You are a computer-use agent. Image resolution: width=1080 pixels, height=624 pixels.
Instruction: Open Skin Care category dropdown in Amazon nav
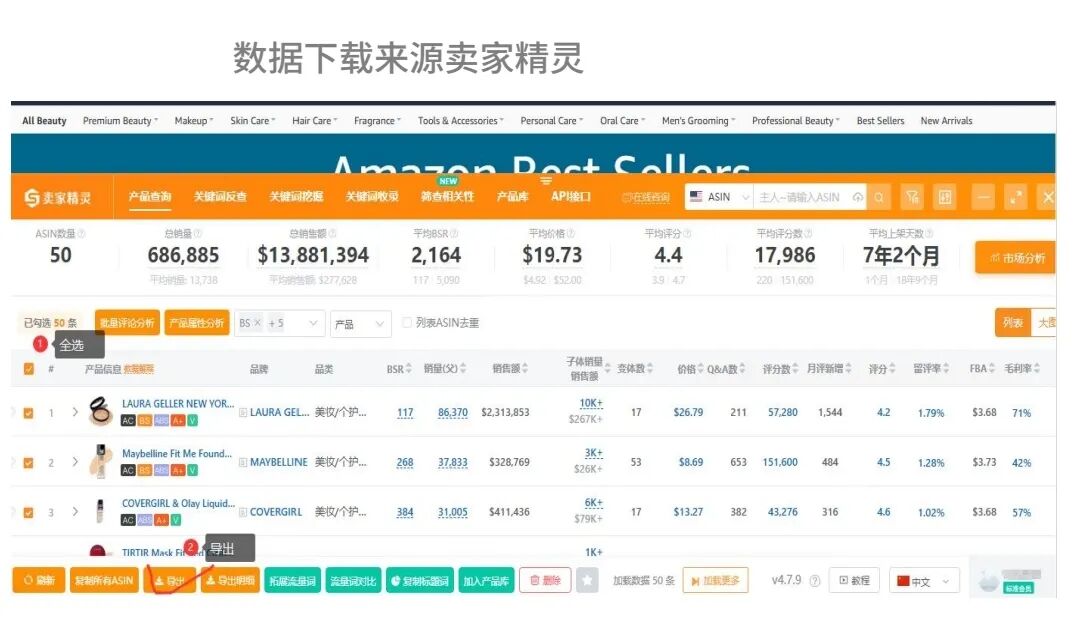tap(252, 121)
